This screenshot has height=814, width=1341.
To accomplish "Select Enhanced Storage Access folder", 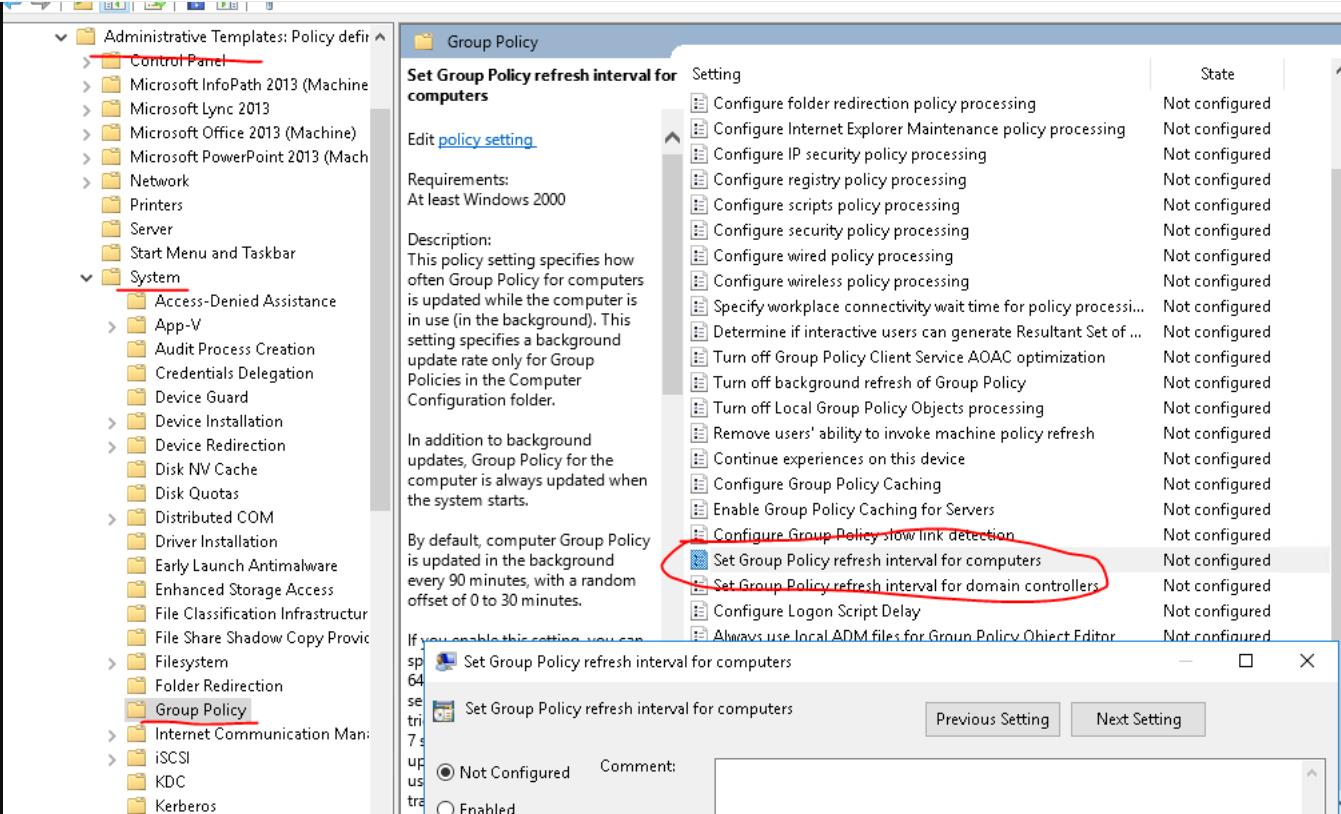I will click(x=244, y=589).
